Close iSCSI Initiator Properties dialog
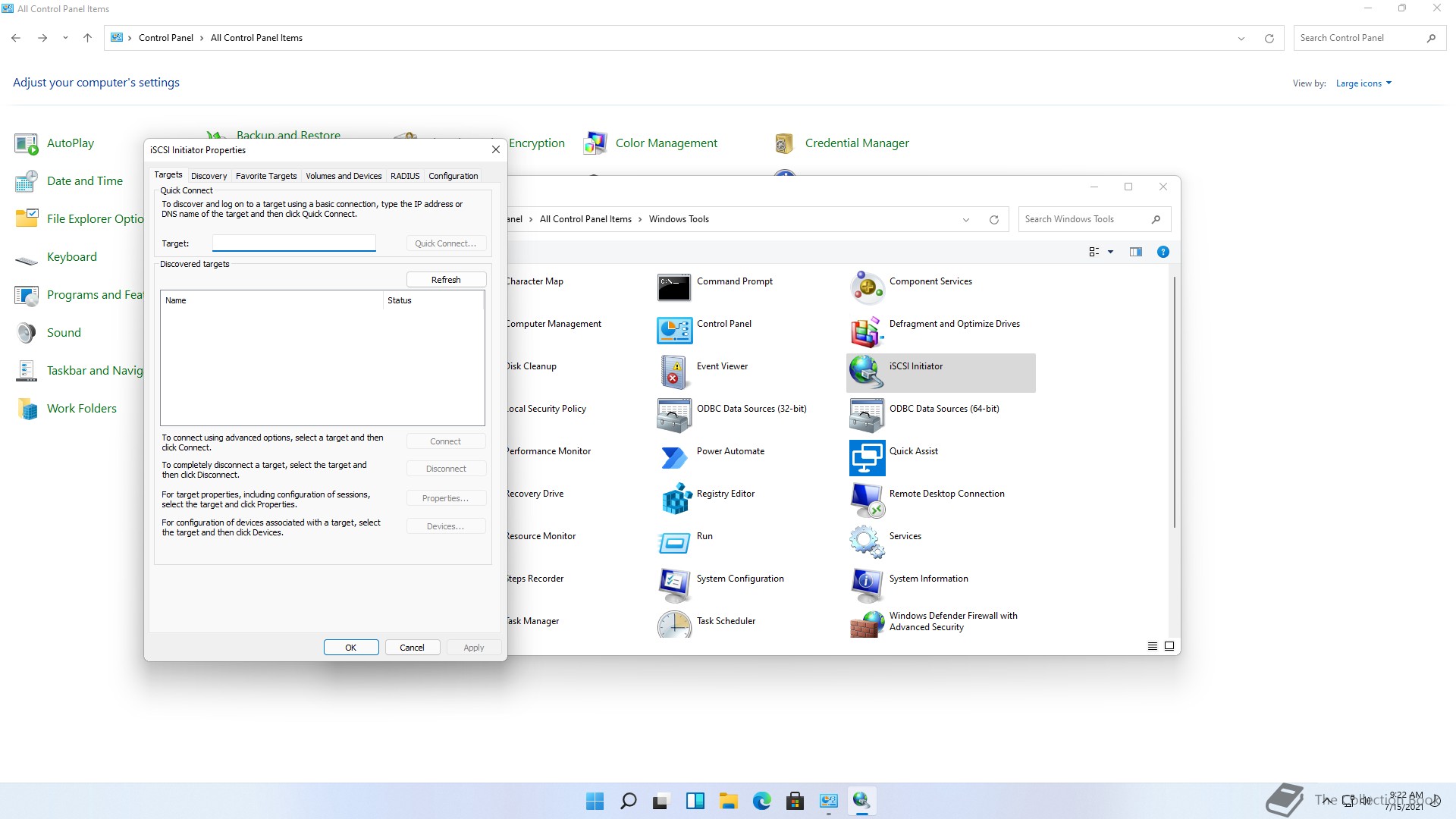1456x819 pixels. [495, 150]
